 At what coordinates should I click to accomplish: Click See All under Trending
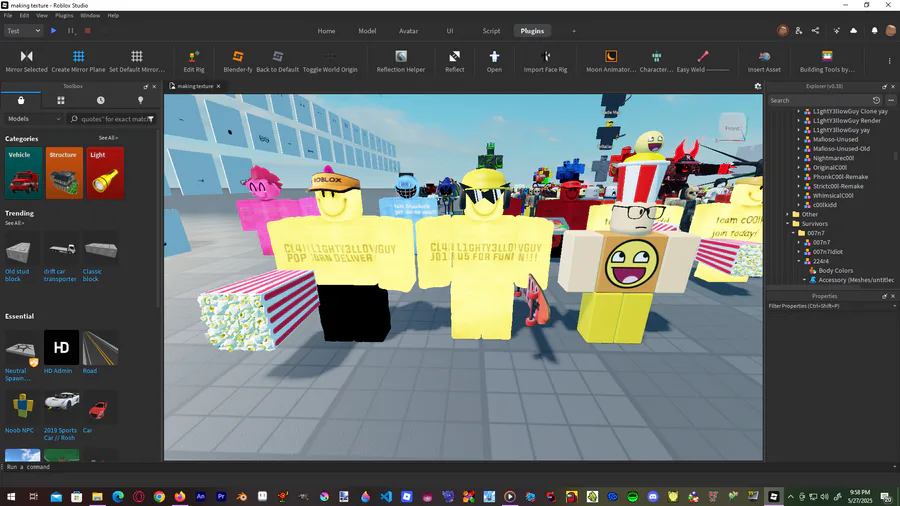[x=14, y=223]
